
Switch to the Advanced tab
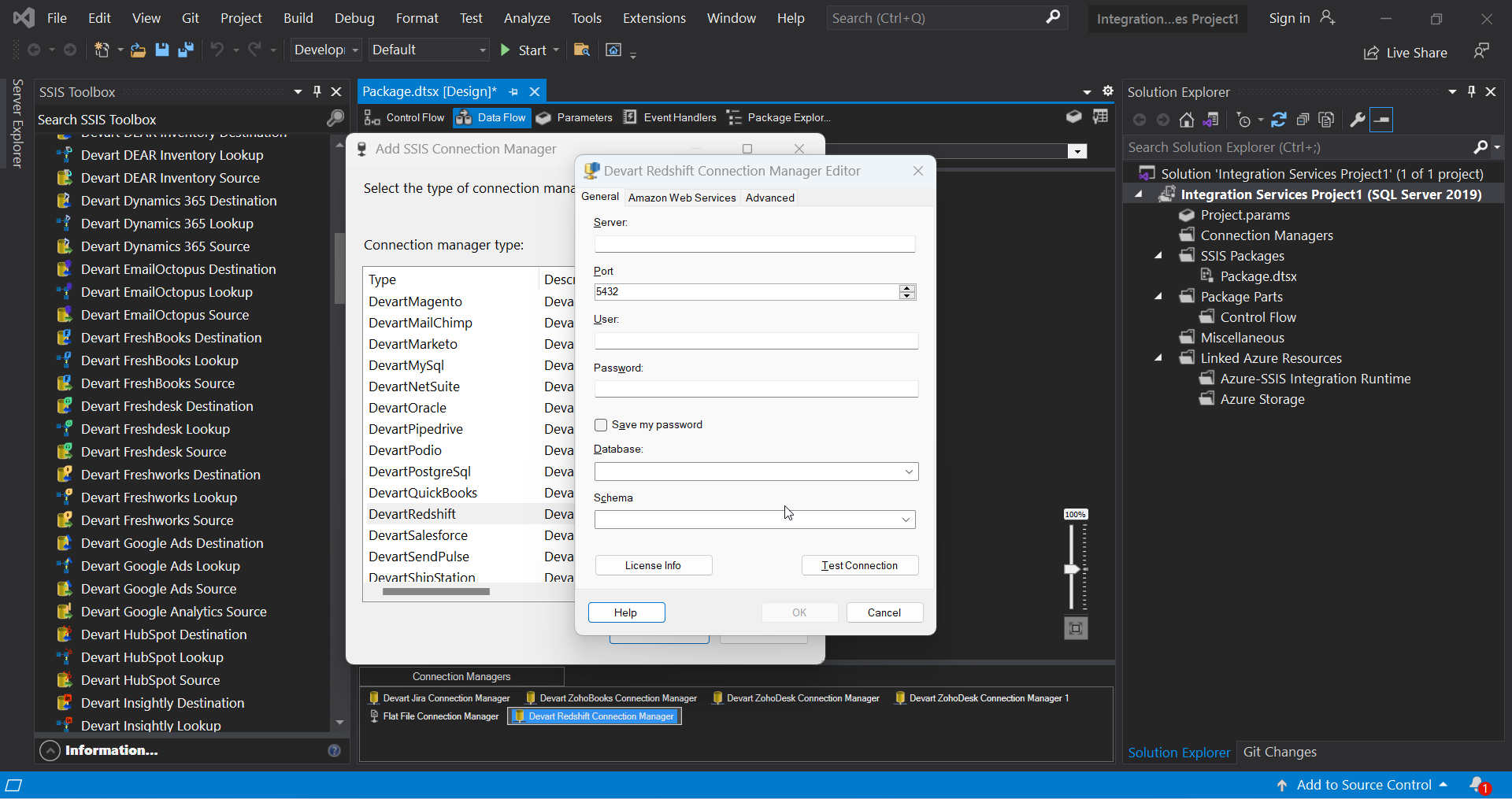point(769,198)
